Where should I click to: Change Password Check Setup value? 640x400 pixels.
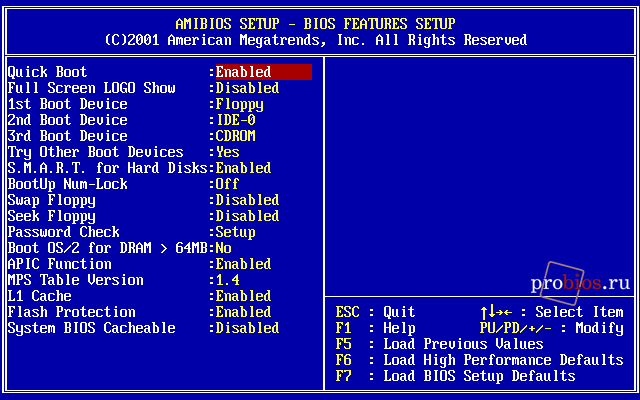pos(236,232)
